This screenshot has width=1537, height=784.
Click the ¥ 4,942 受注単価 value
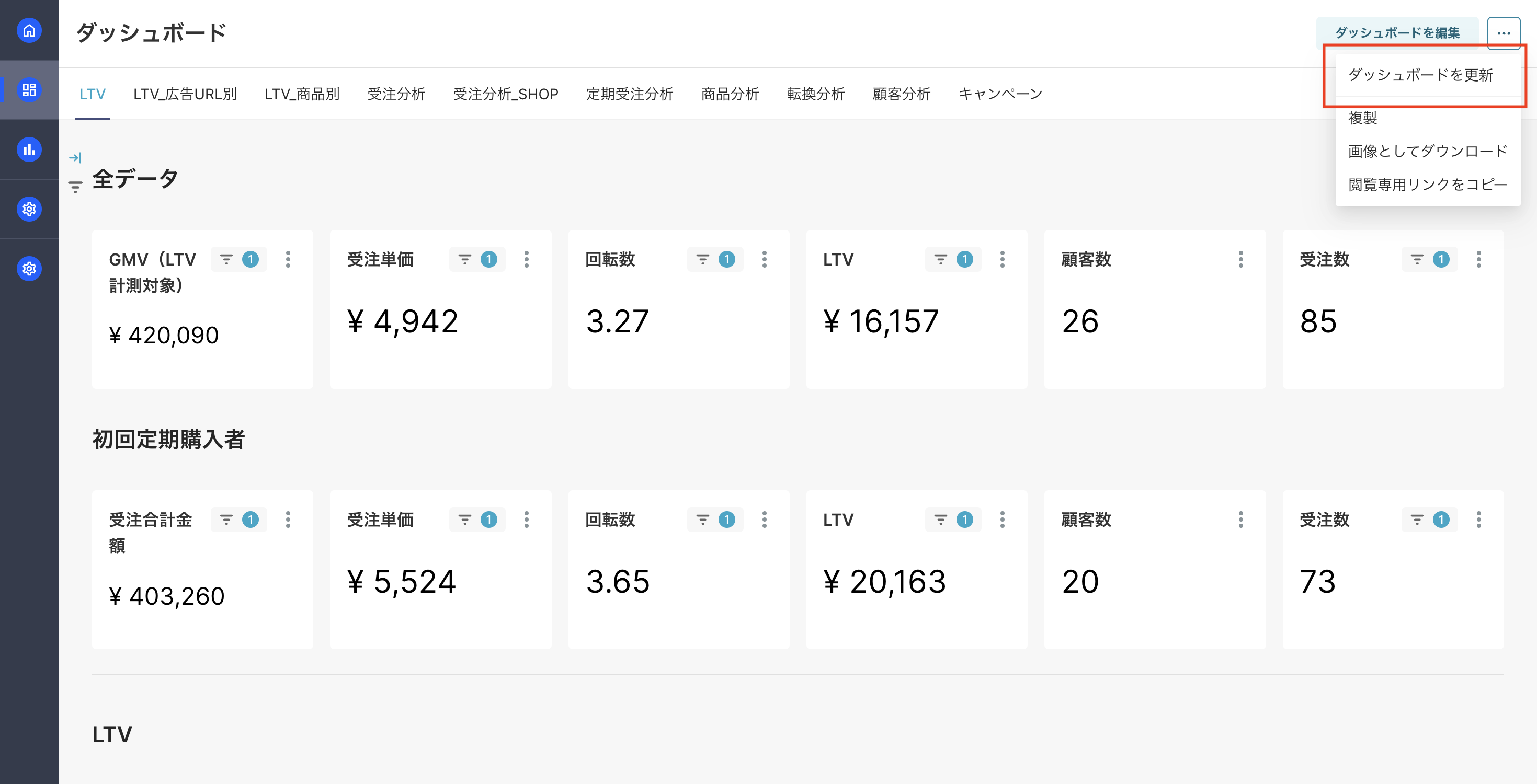tap(403, 321)
